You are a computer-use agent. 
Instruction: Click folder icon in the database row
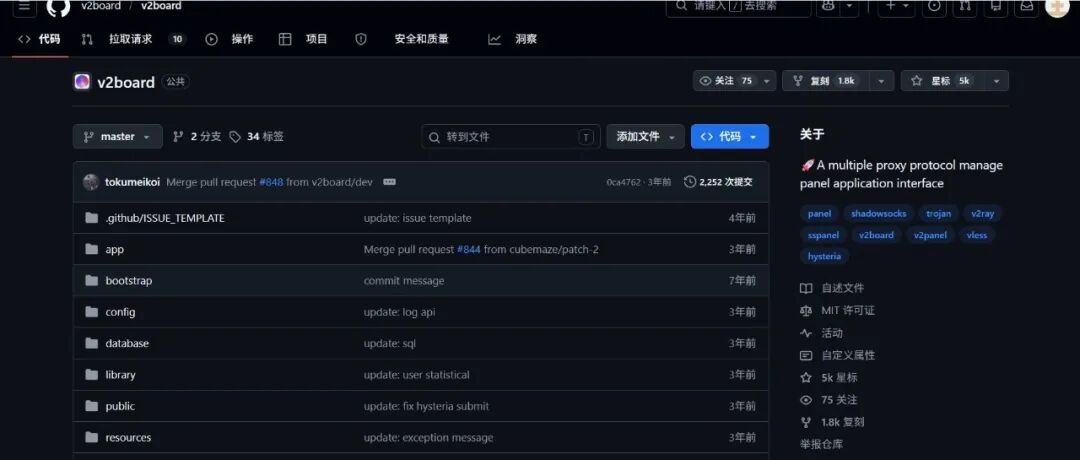92,343
